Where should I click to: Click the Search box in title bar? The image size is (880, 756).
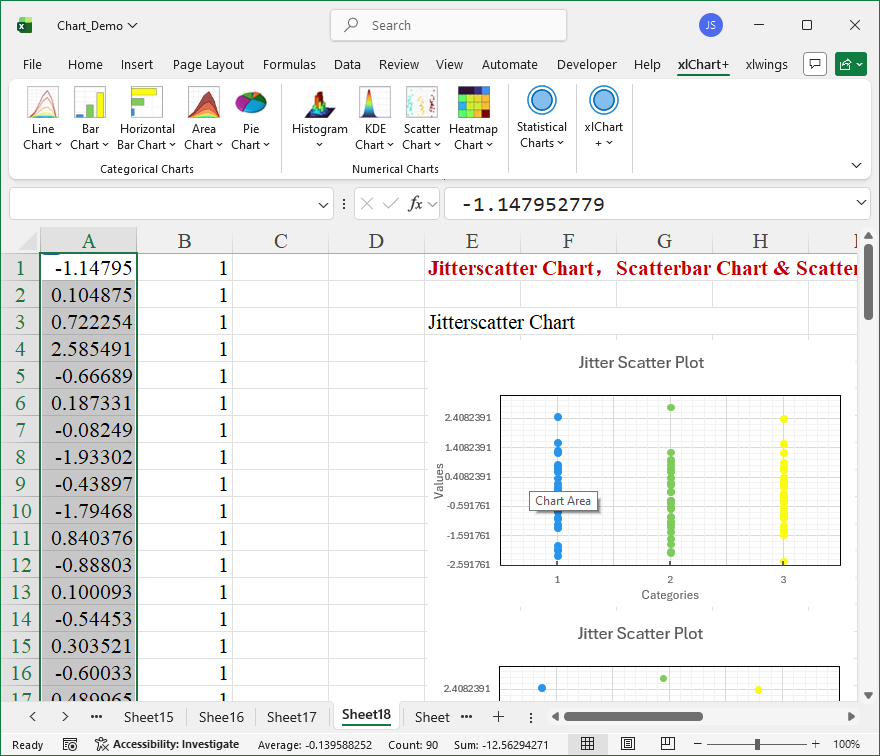[x=448, y=25]
